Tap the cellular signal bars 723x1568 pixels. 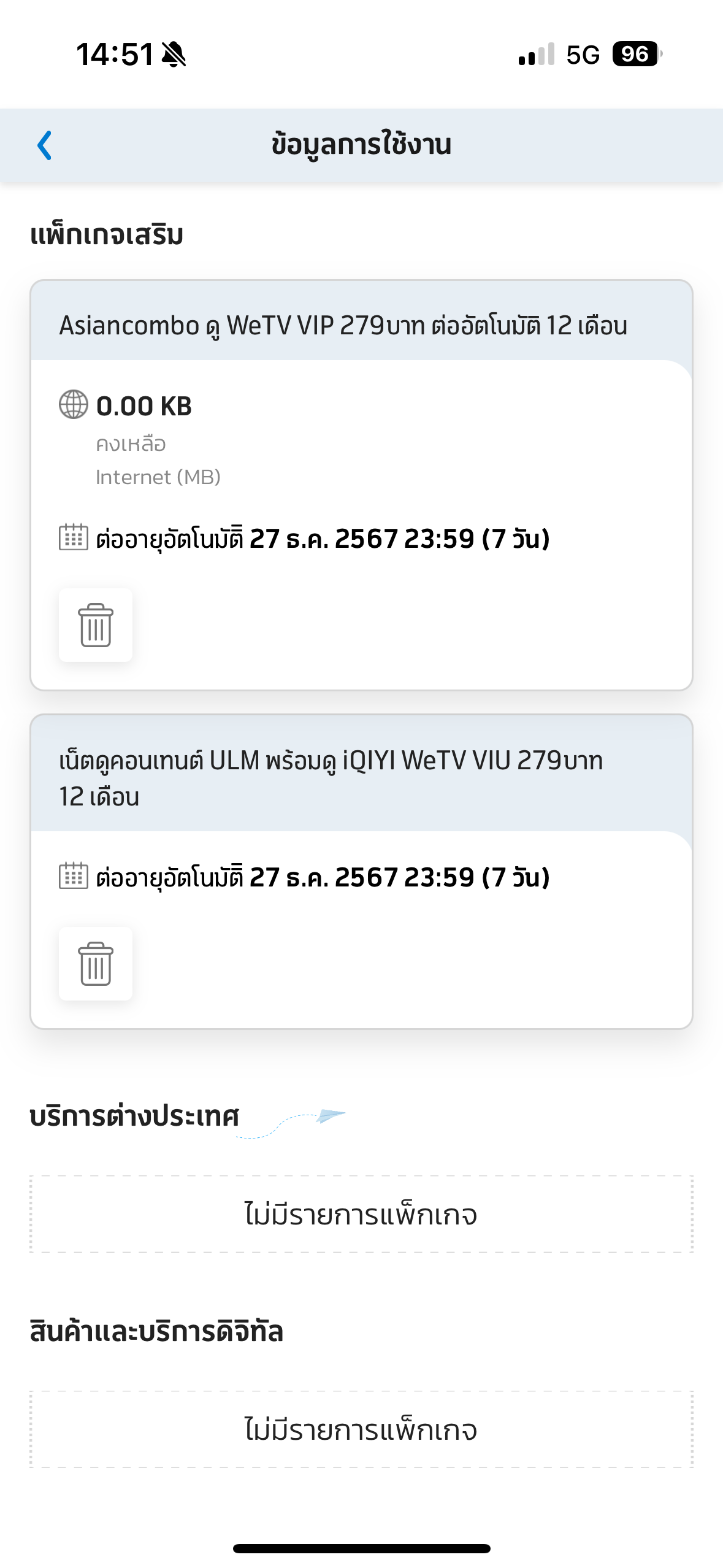(x=537, y=54)
